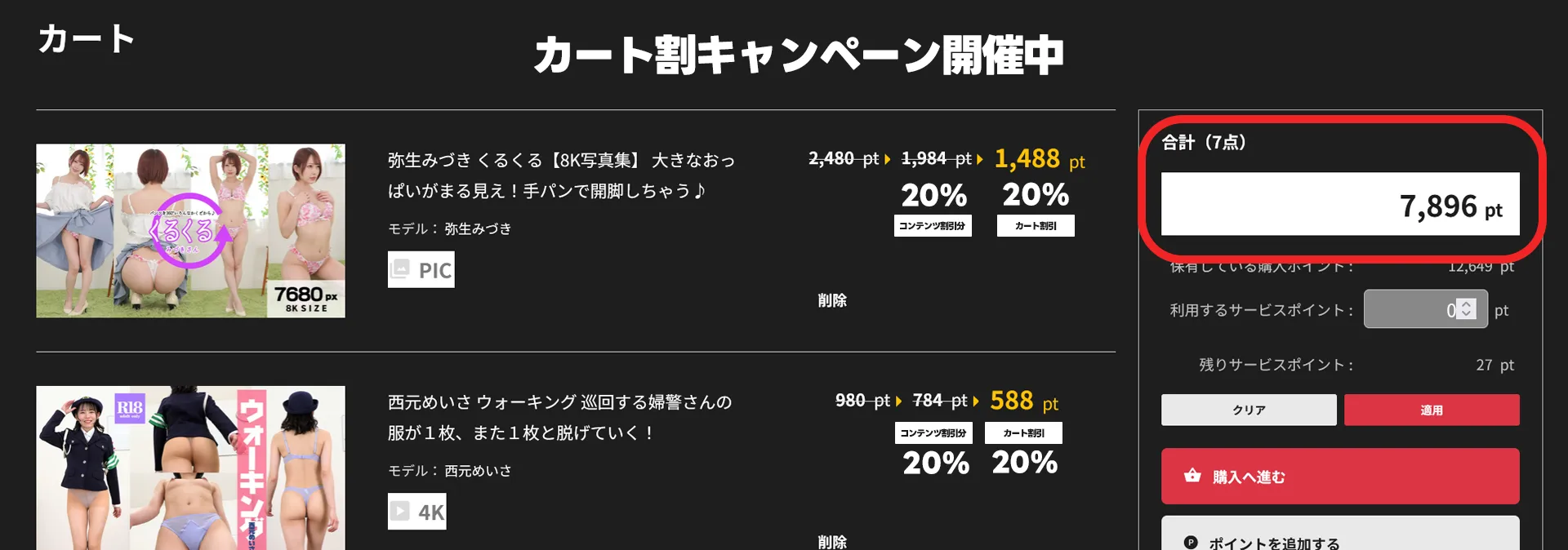Open the model link 弥生みづき

click(478, 229)
